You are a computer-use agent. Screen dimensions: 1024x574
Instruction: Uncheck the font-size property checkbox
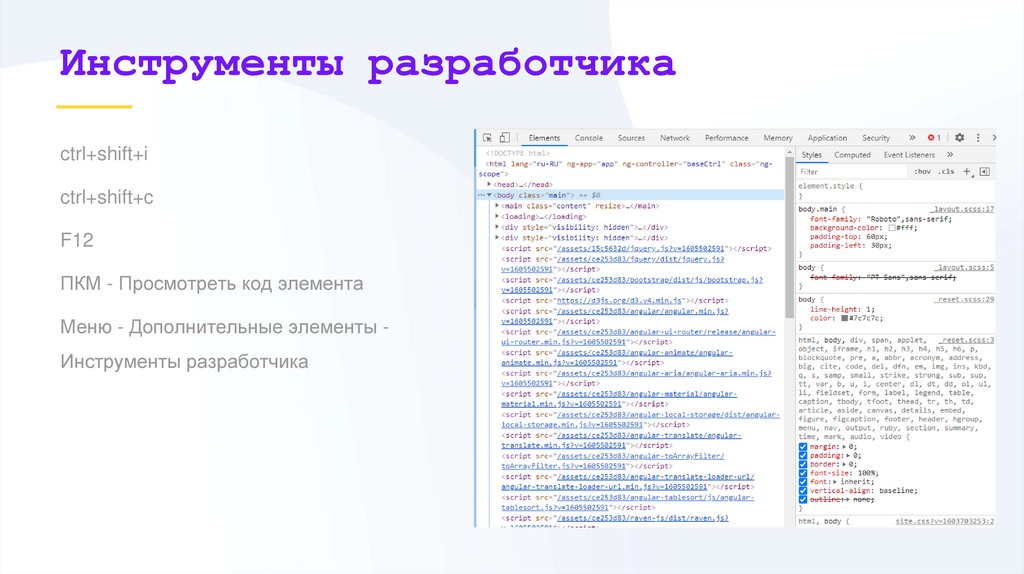click(803, 473)
